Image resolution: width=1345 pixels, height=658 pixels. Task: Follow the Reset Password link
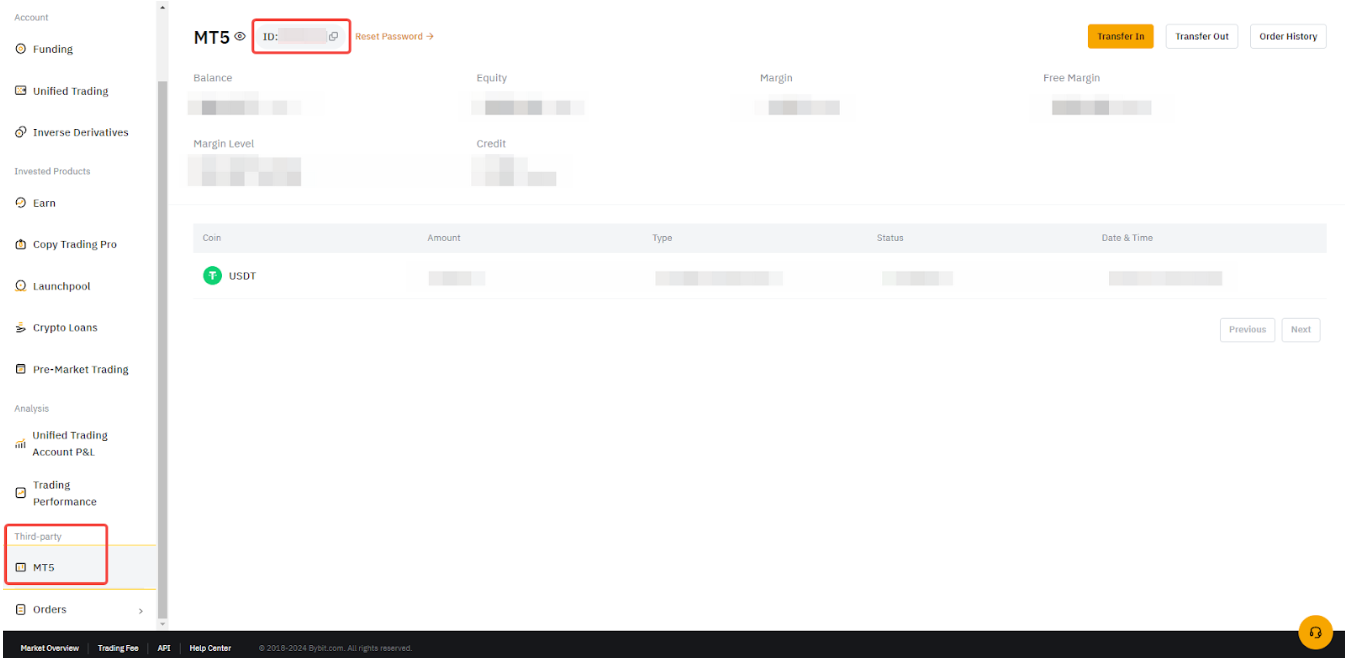point(394,37)
